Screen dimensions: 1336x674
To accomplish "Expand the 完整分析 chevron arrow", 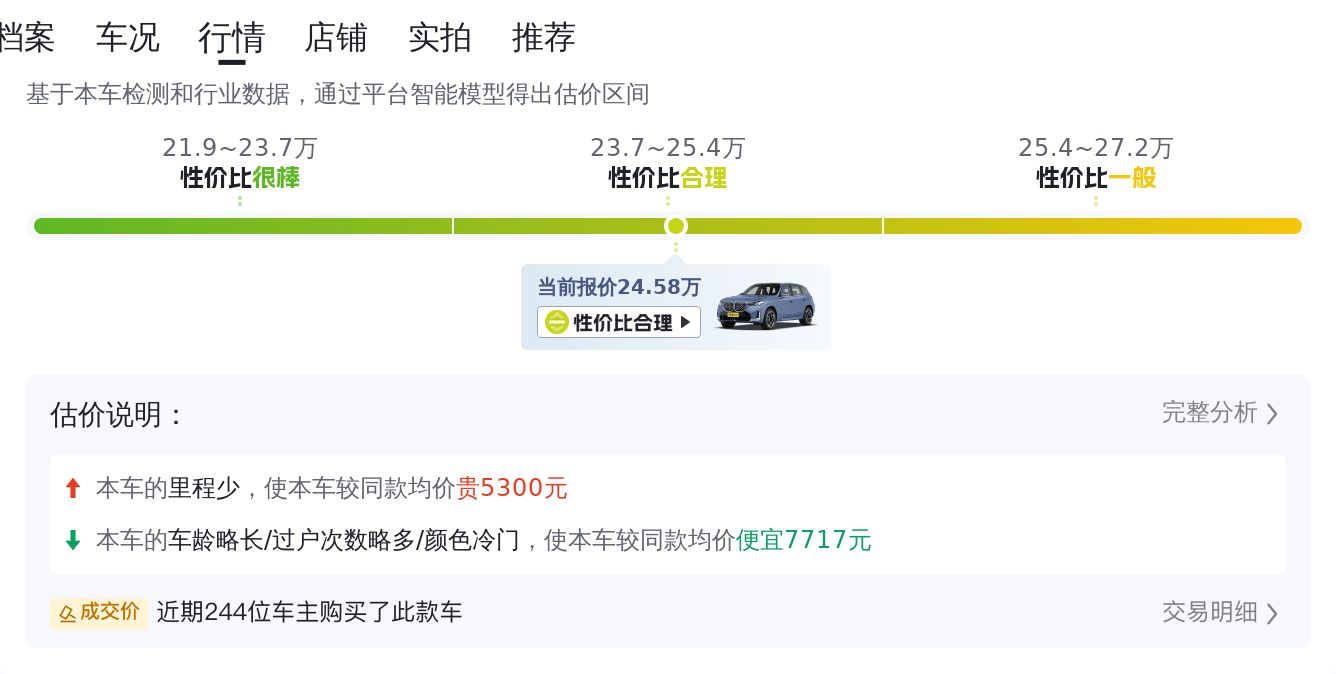I will [x=1272, y=413].
